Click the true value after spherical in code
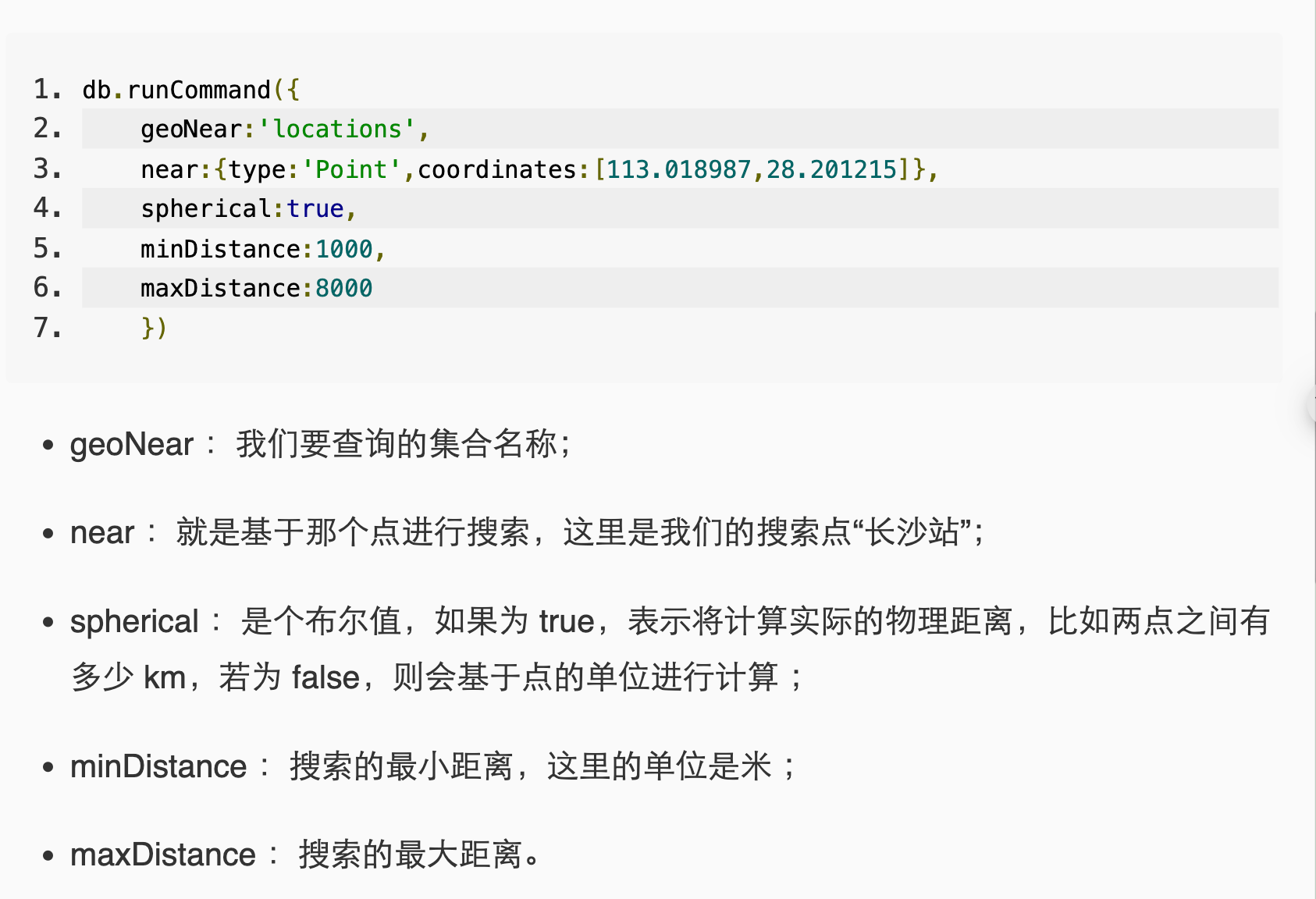This screenshot has height=899, width=1316. (x=315, y=209)
